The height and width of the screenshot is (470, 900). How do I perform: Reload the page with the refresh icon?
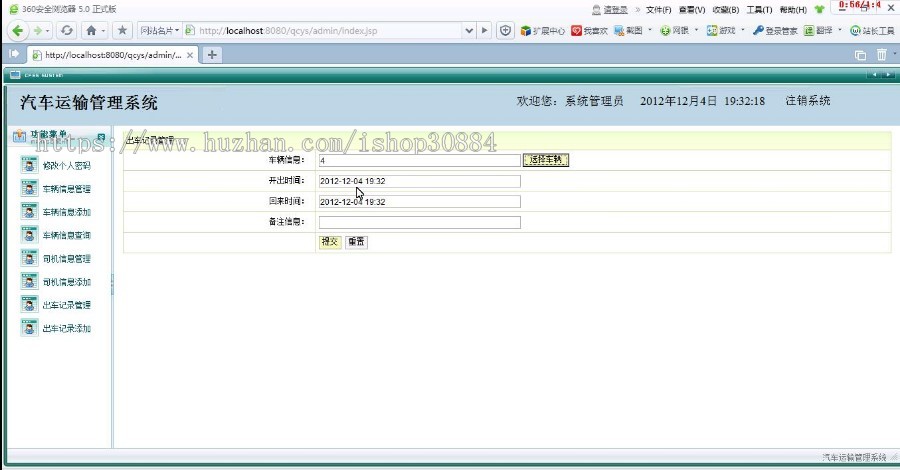coord(67,30)
